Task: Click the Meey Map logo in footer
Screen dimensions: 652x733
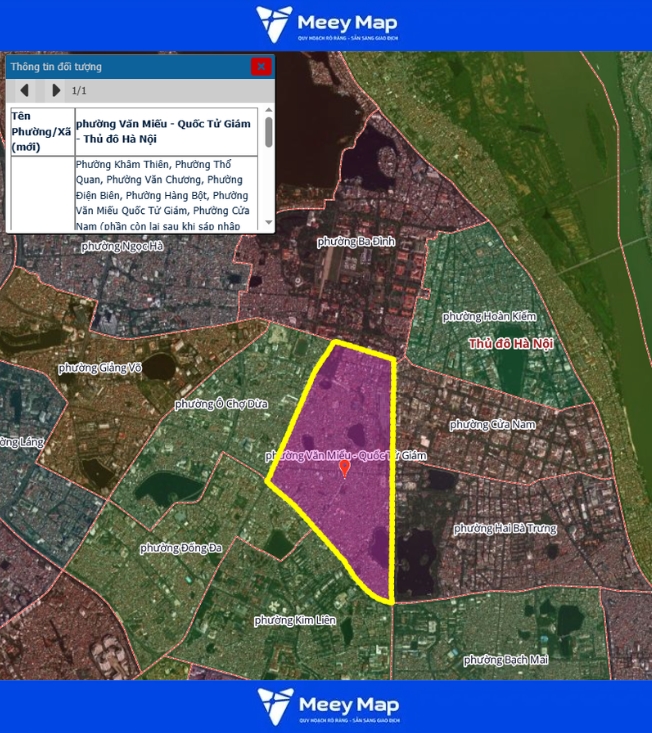Action: pyautogui.click(x=326, y=706)
